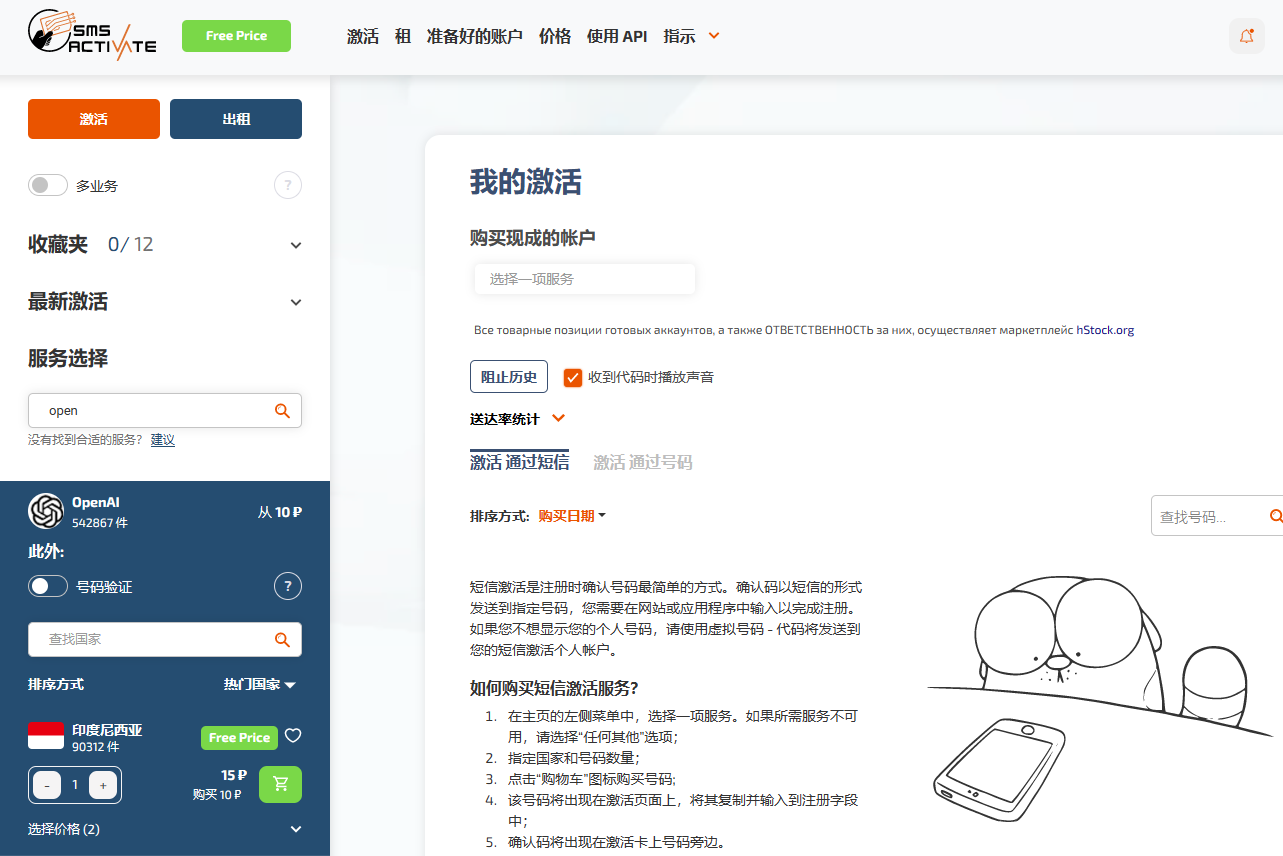This screenshot has height=856, width=1283.
Task: Open the 热门国家 sort dropdown
Action: (260, 685)
